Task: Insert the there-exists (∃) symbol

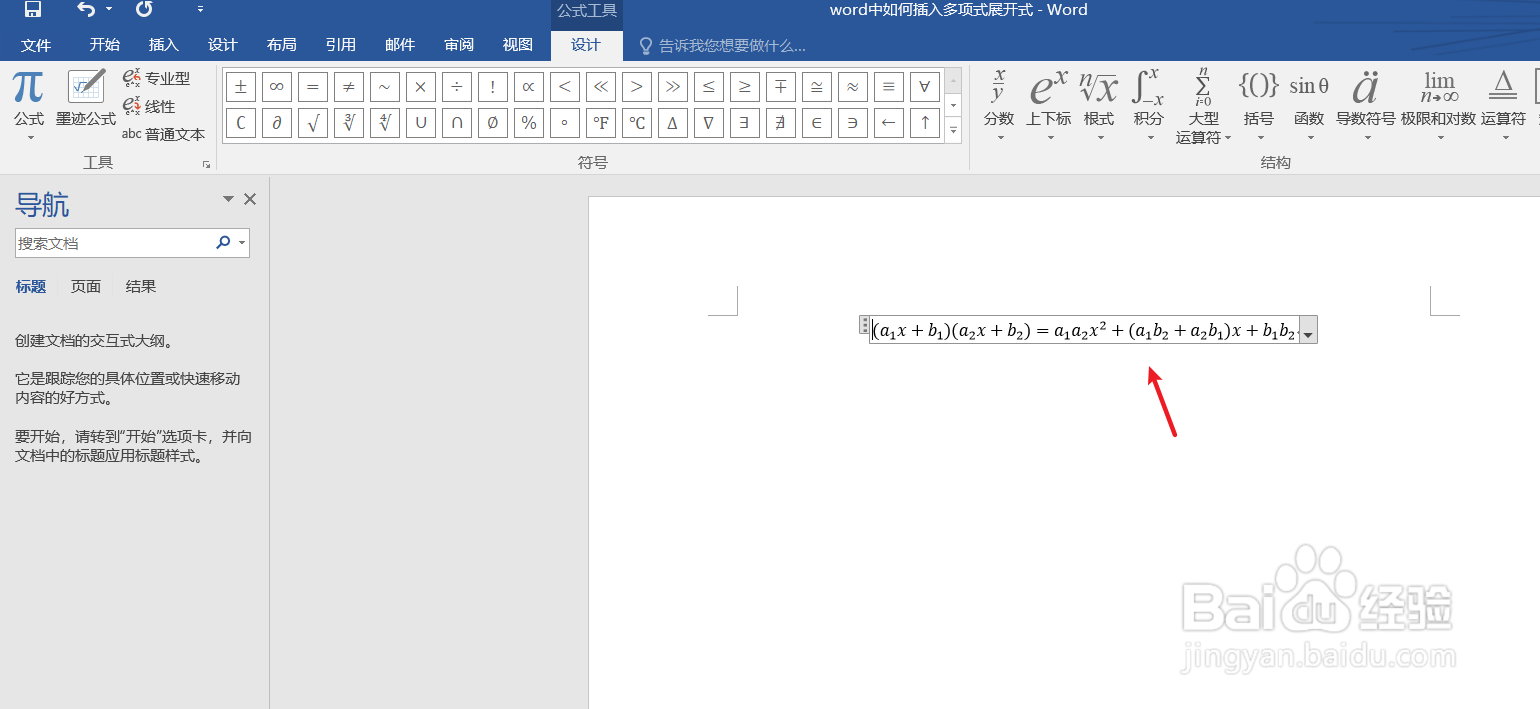Action: 745,123
